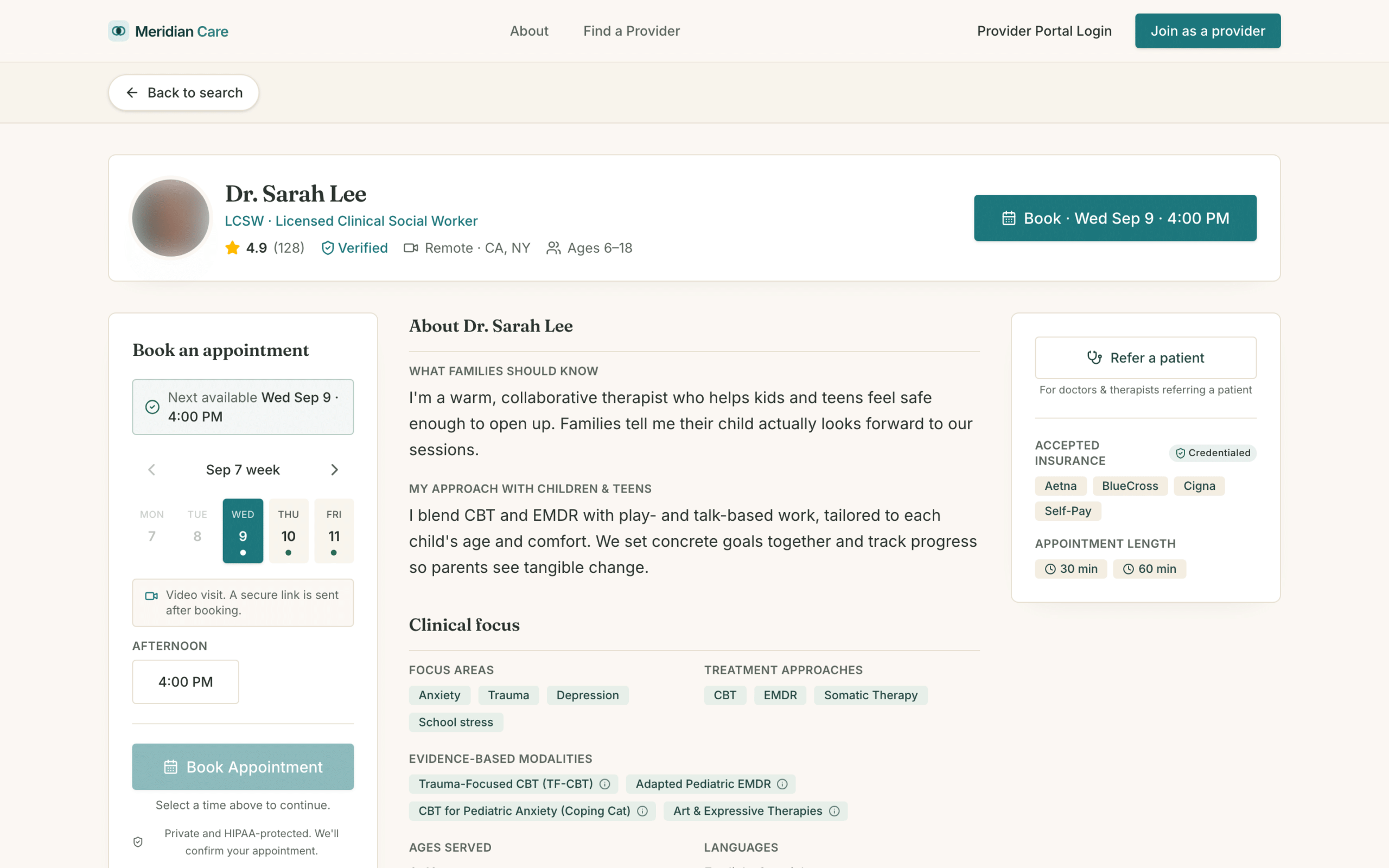Click the Verified shield badge
Screen dimensions: 1389x868
coord(355,248)
